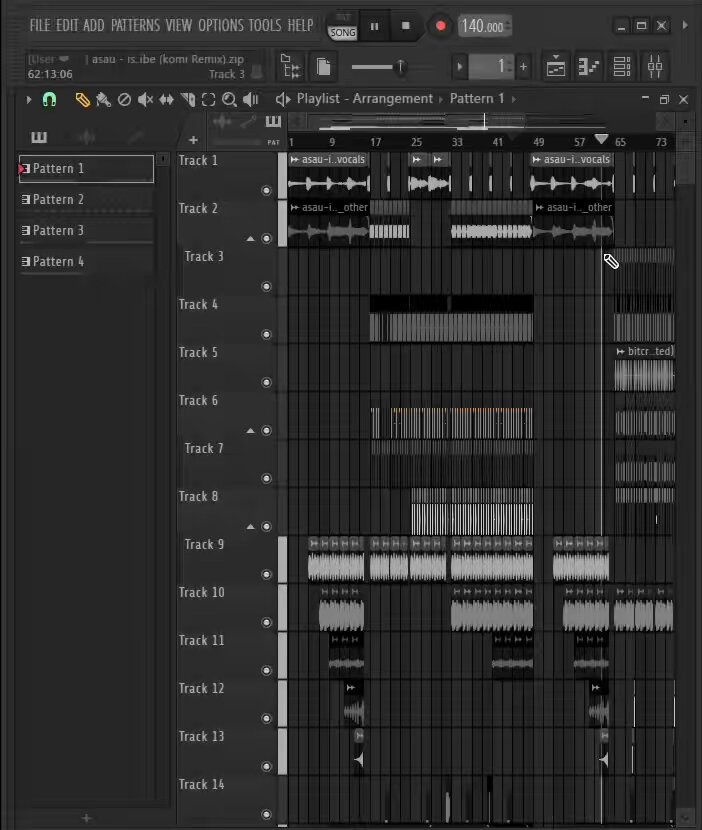Click the stop playback button
The width and height of the screenshot is (702, 830).
tap(406, 25)
